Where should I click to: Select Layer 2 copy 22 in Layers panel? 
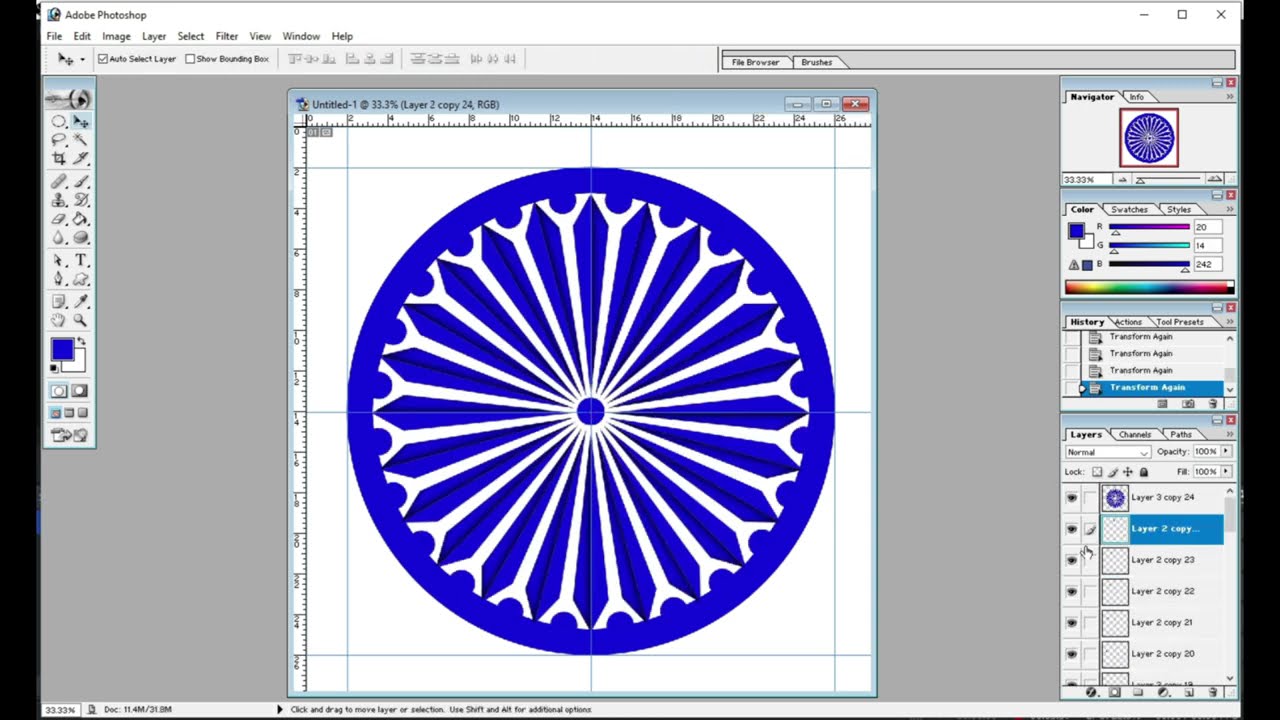[1162, 592]
